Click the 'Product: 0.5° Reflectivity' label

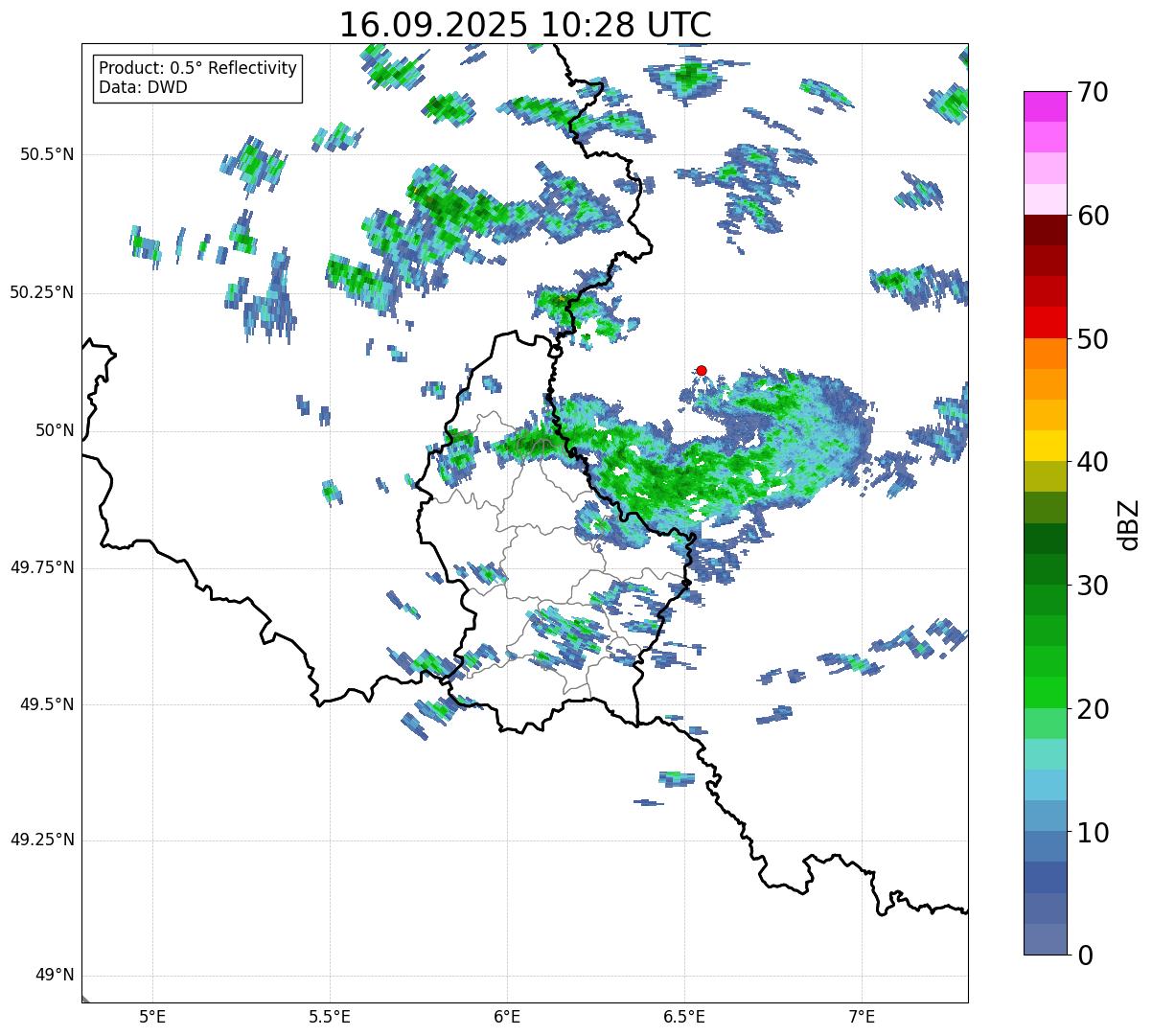(x=197, y=69)
